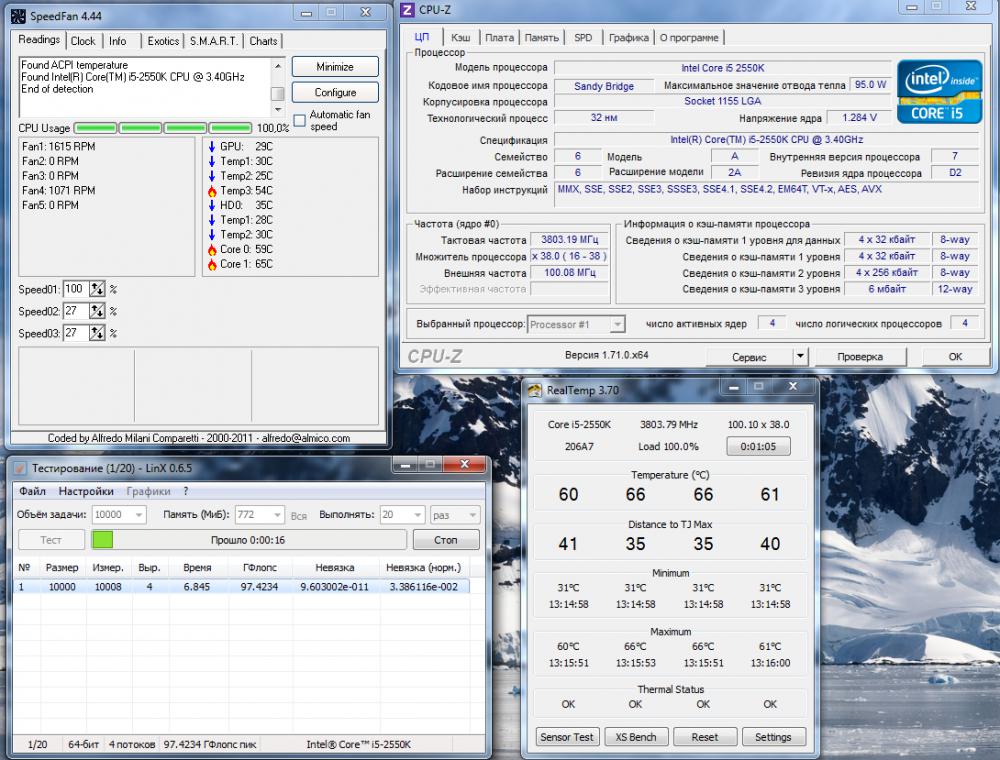Click the Fan1: 1615 RPM reading
The image size is (1000, 760).
59,147
